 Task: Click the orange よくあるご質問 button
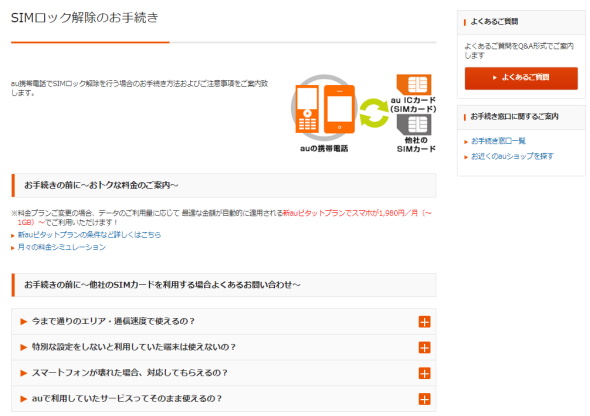click(x=521, y=78)
